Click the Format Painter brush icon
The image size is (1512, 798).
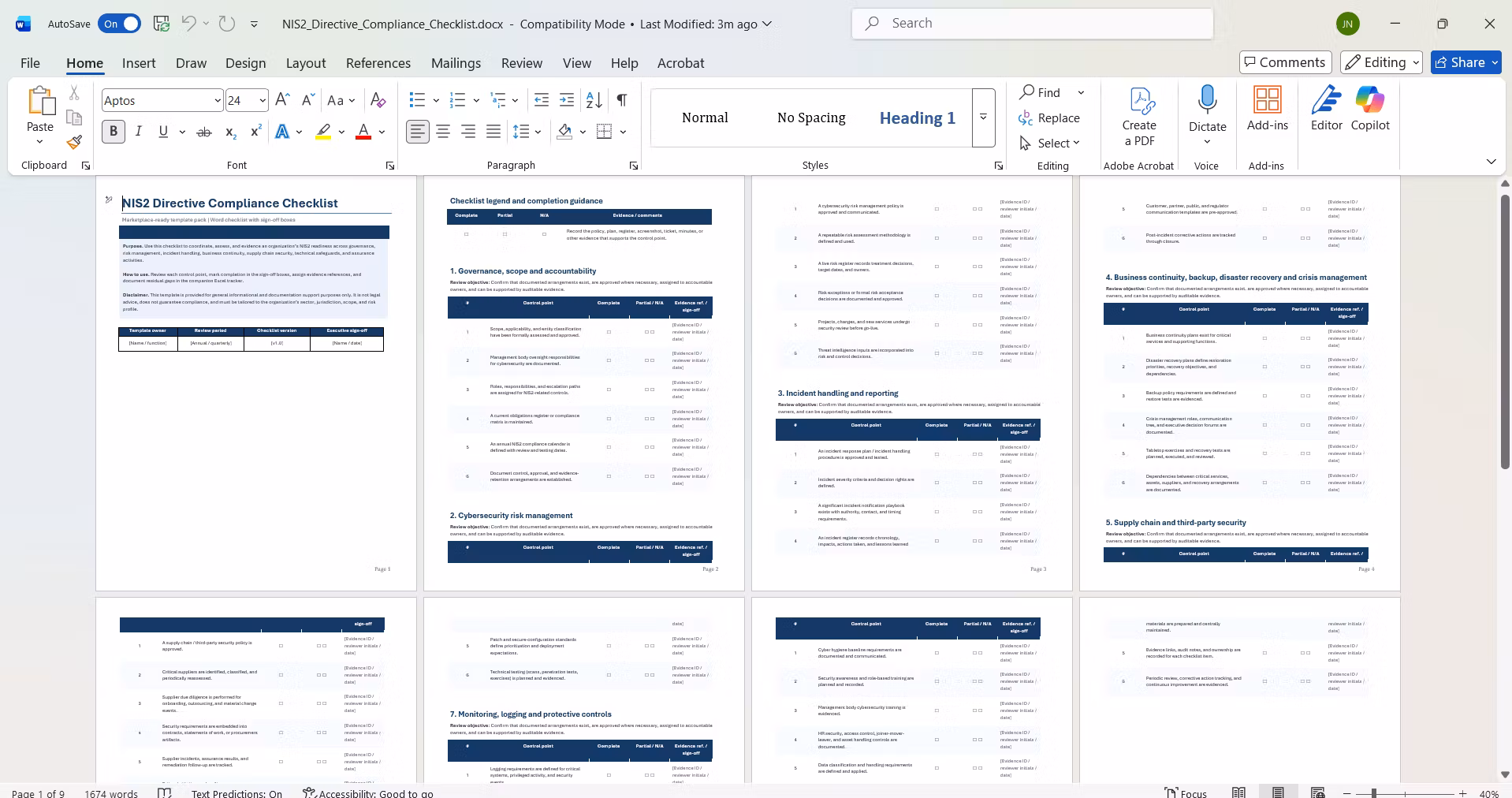74,142
